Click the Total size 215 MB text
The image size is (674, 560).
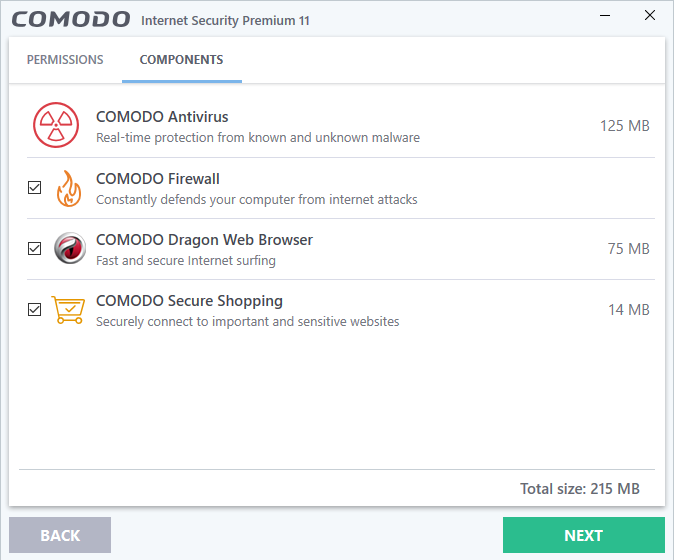[x=579, y=489]
